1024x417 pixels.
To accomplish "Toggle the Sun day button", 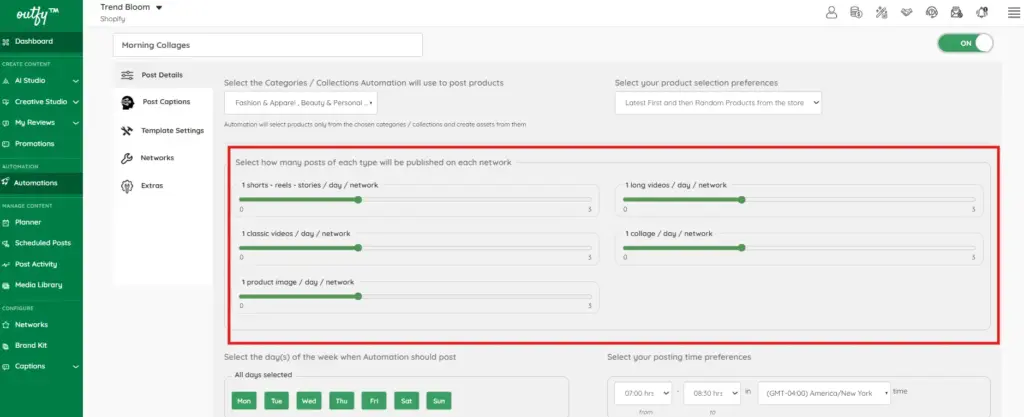I will (439, 401).
